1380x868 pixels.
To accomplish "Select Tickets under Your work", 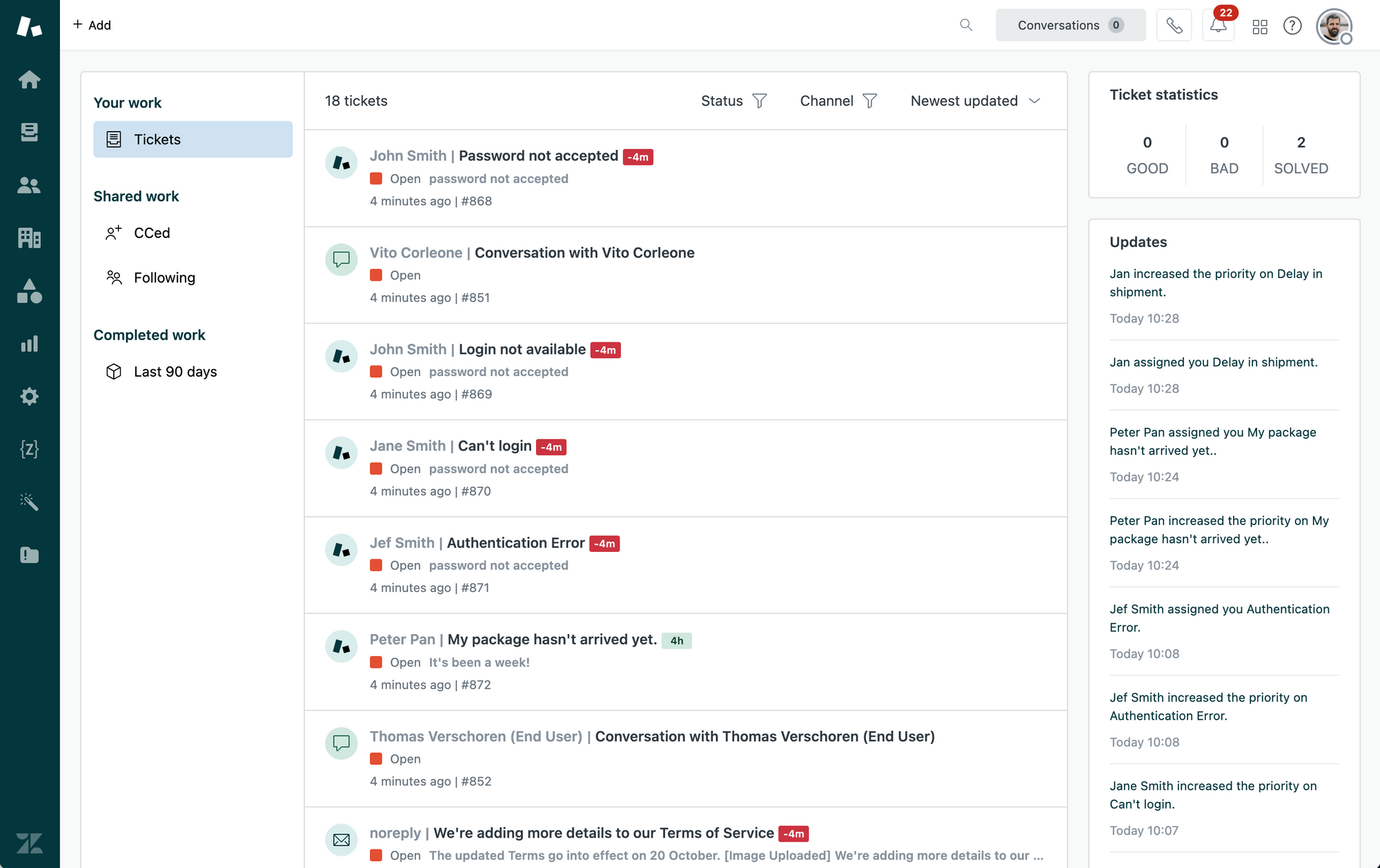I will 193,139.
